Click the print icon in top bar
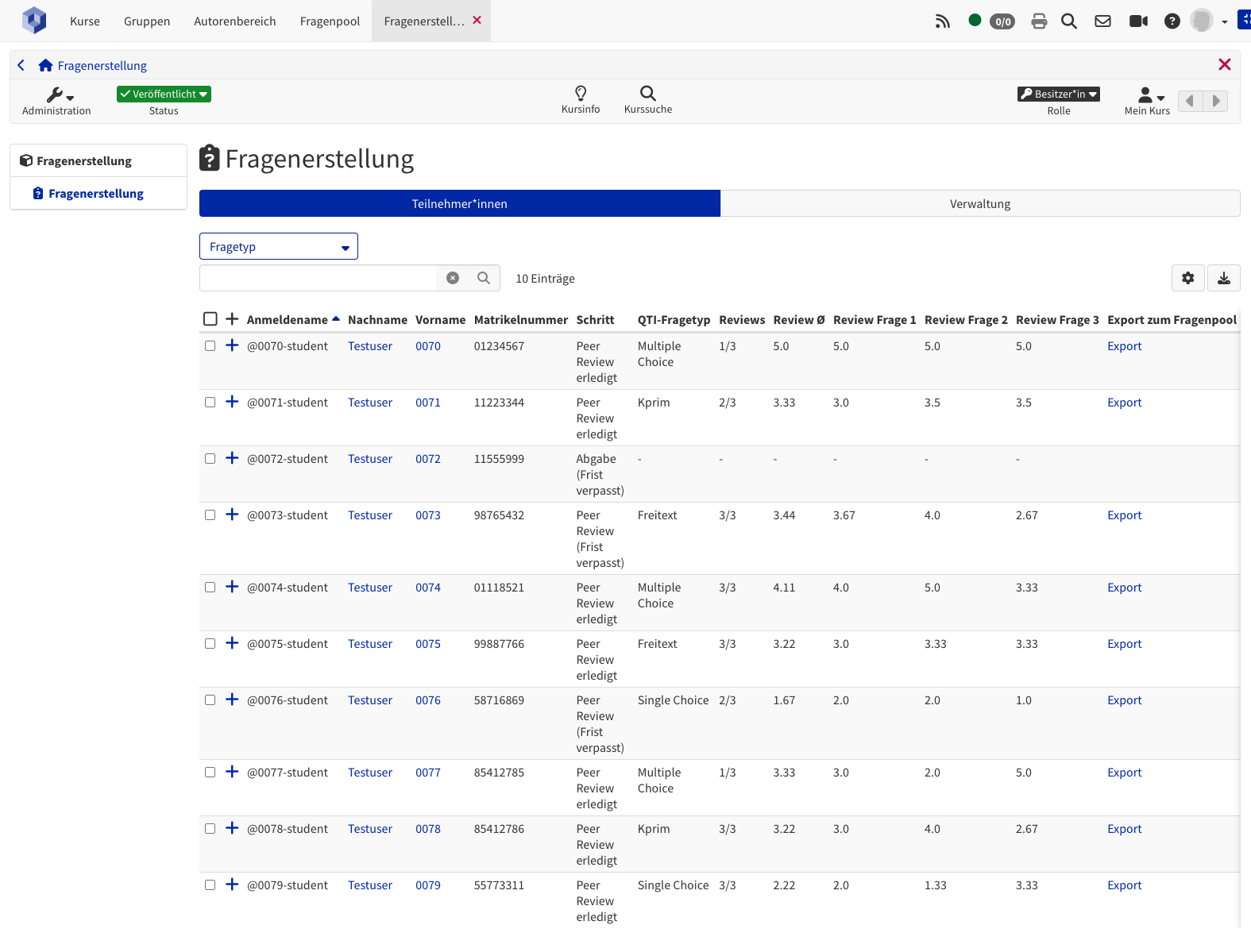 tap(1039, 21)
